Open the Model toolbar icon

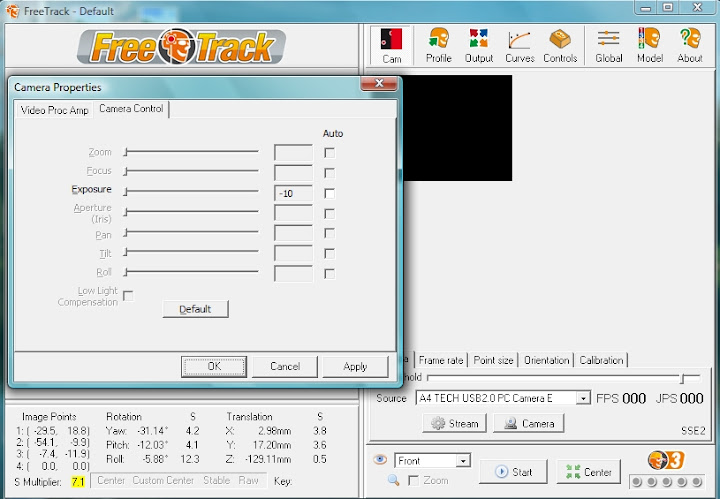tap(649, 45)
